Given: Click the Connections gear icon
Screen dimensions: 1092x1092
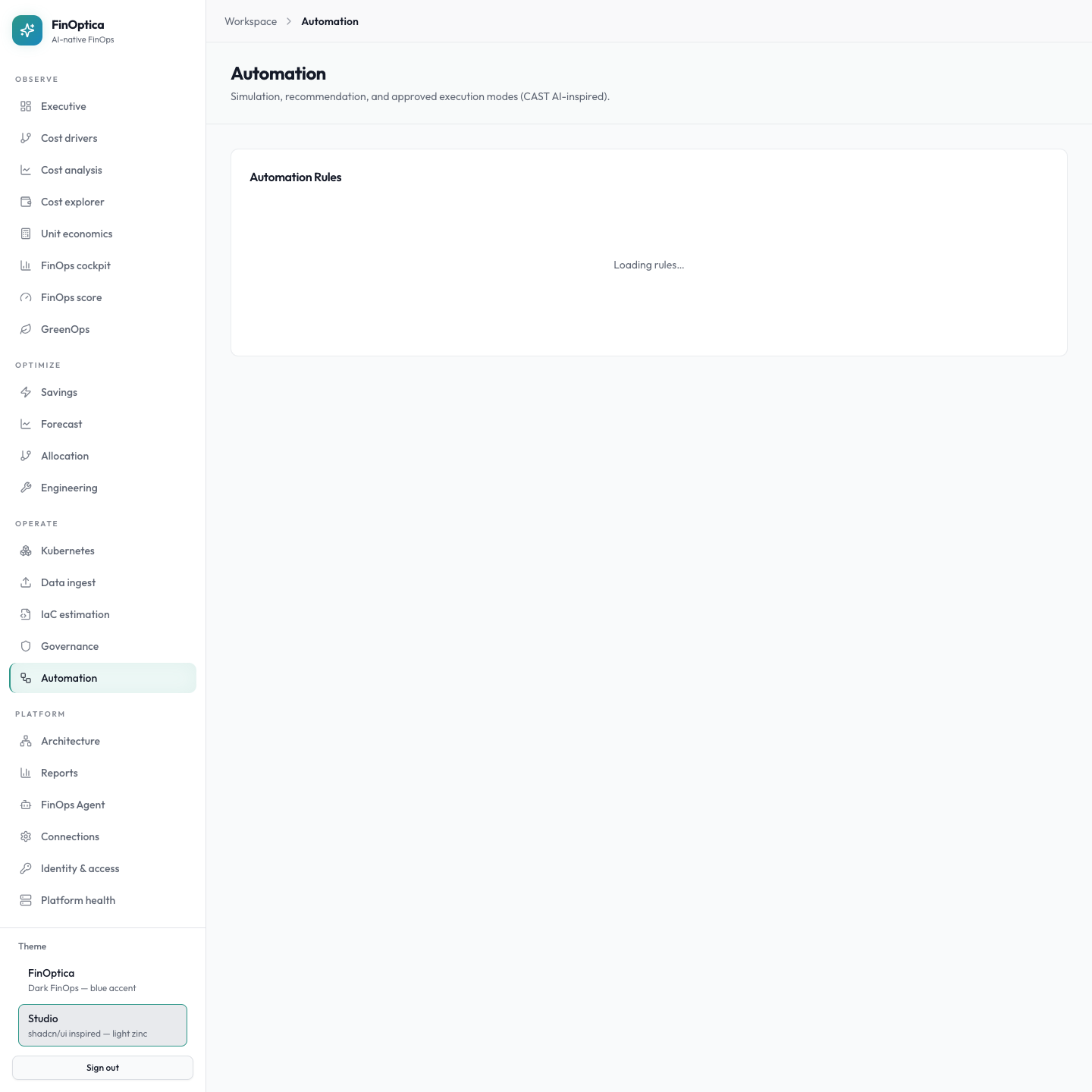Looking at the screenshot, I should coord(26,836).
